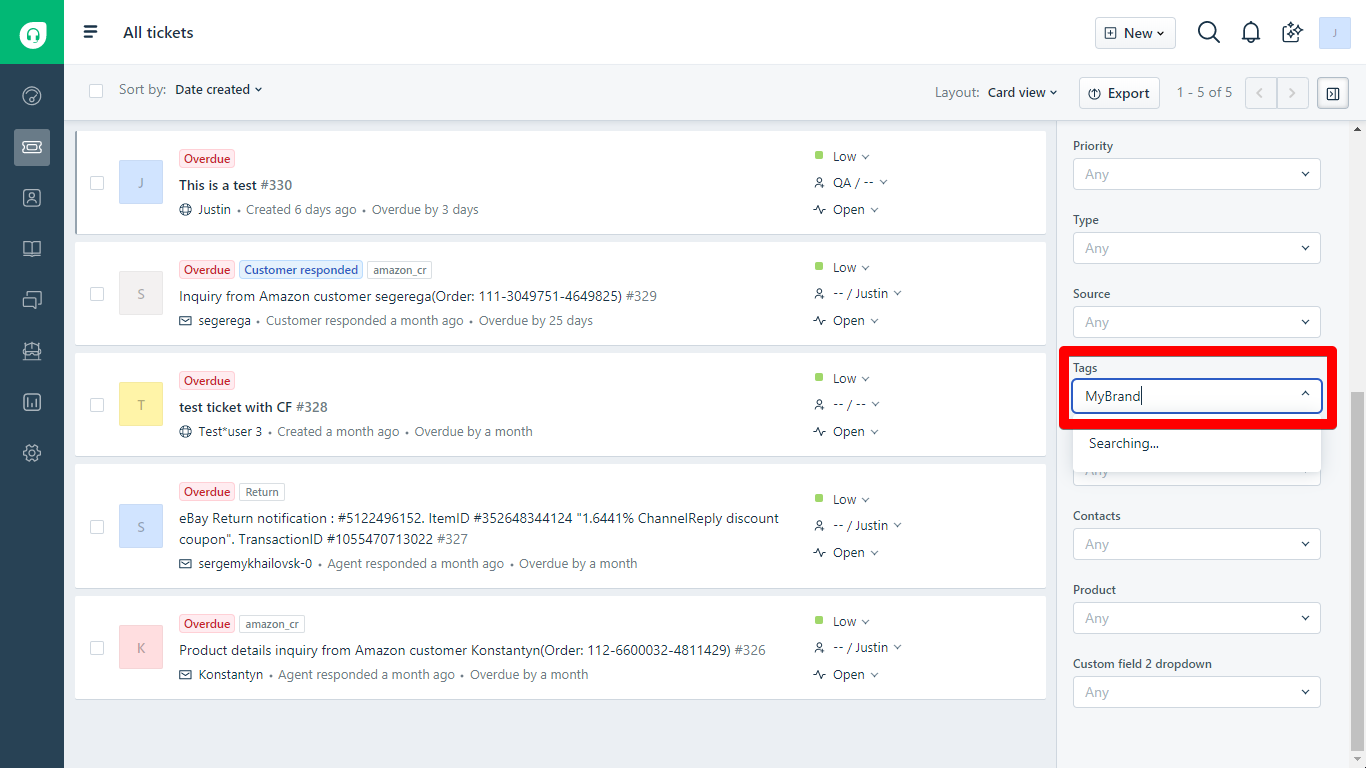
Task: Open notifications bell icon
Action: (x=1251, y=33)
